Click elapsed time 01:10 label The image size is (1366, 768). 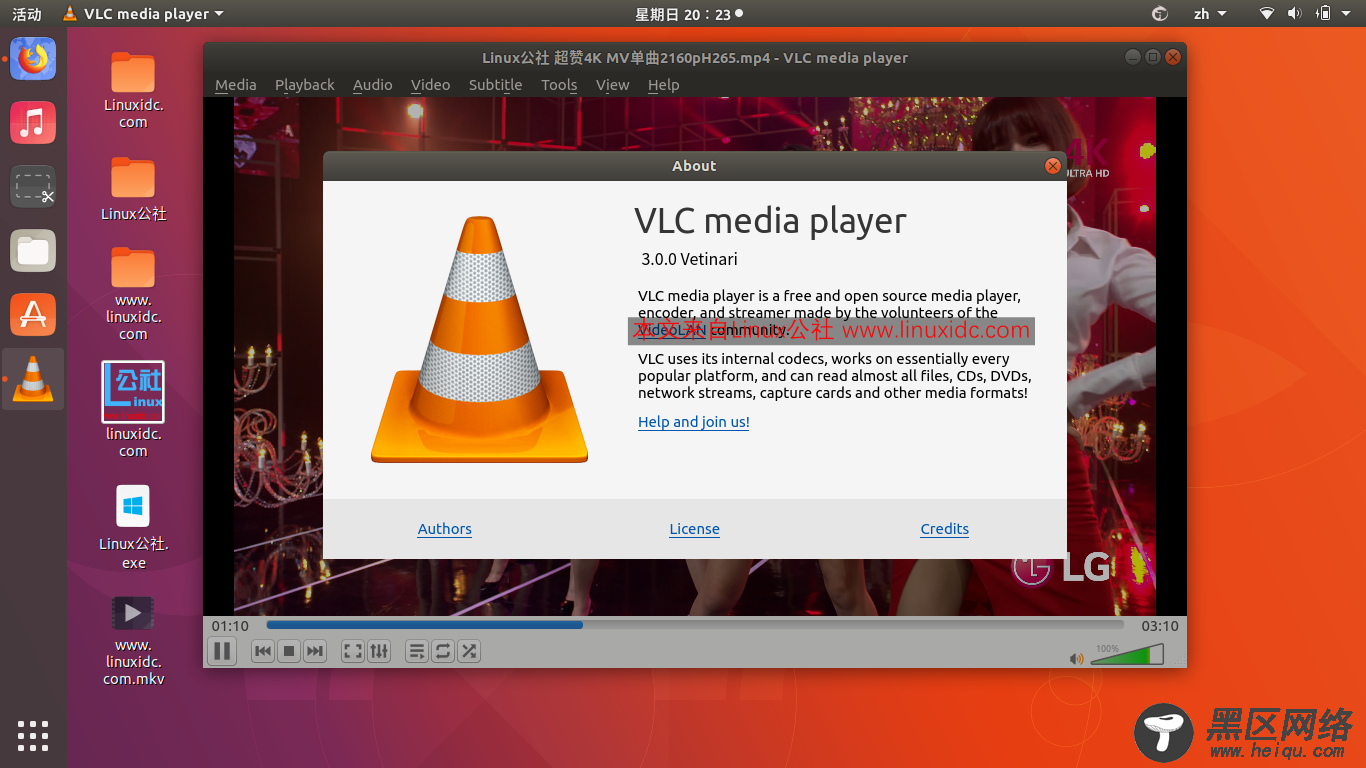tap(230, 626)
